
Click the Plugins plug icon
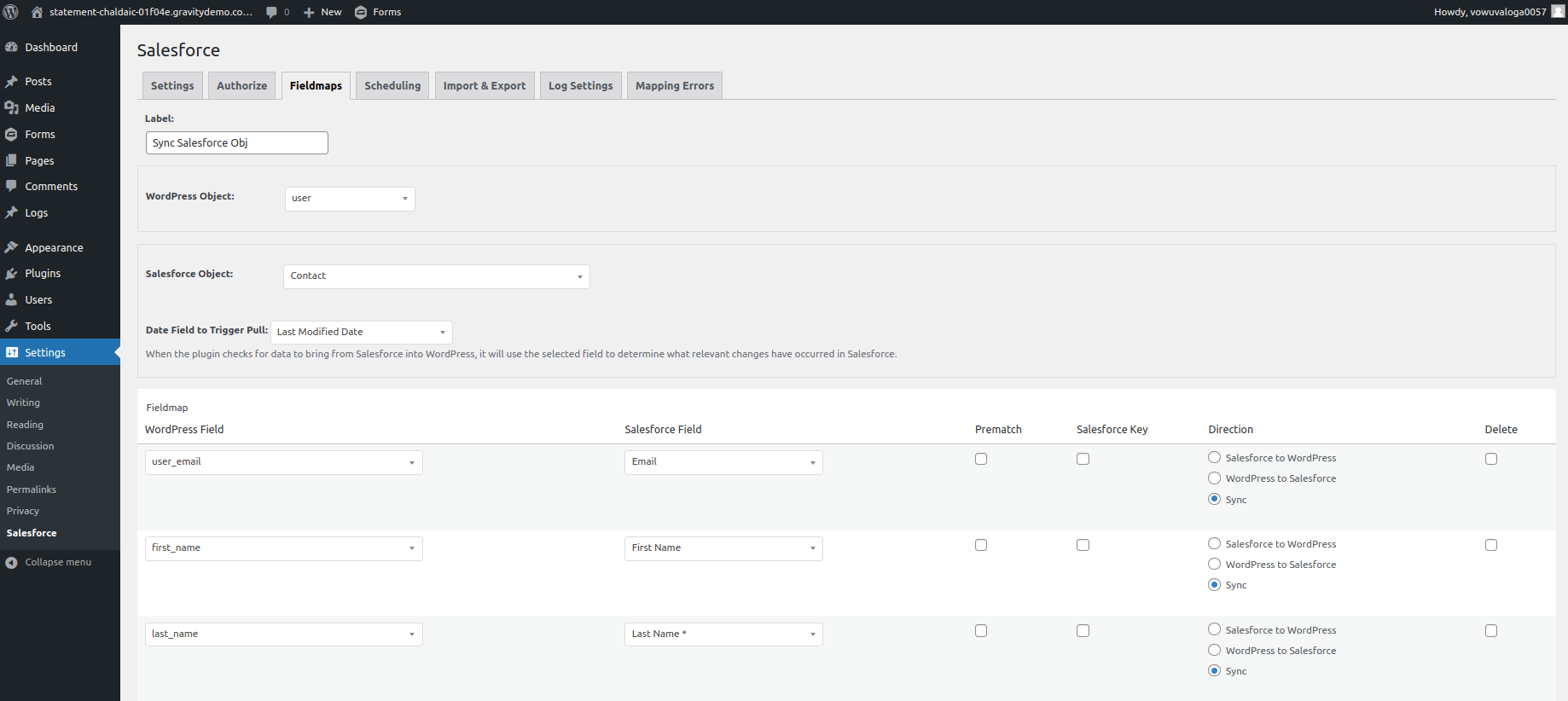(12, 274)
